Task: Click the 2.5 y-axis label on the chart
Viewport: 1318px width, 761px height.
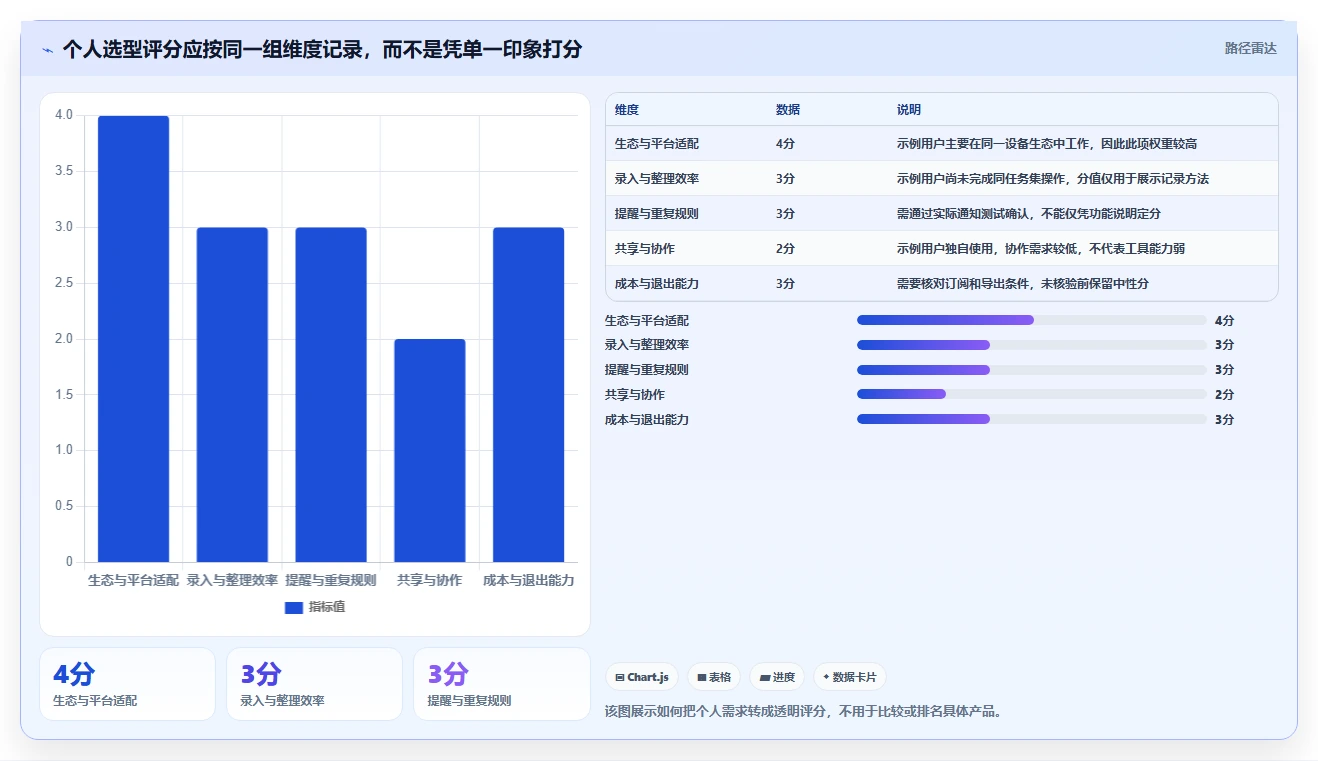Action: click(64, 283)
